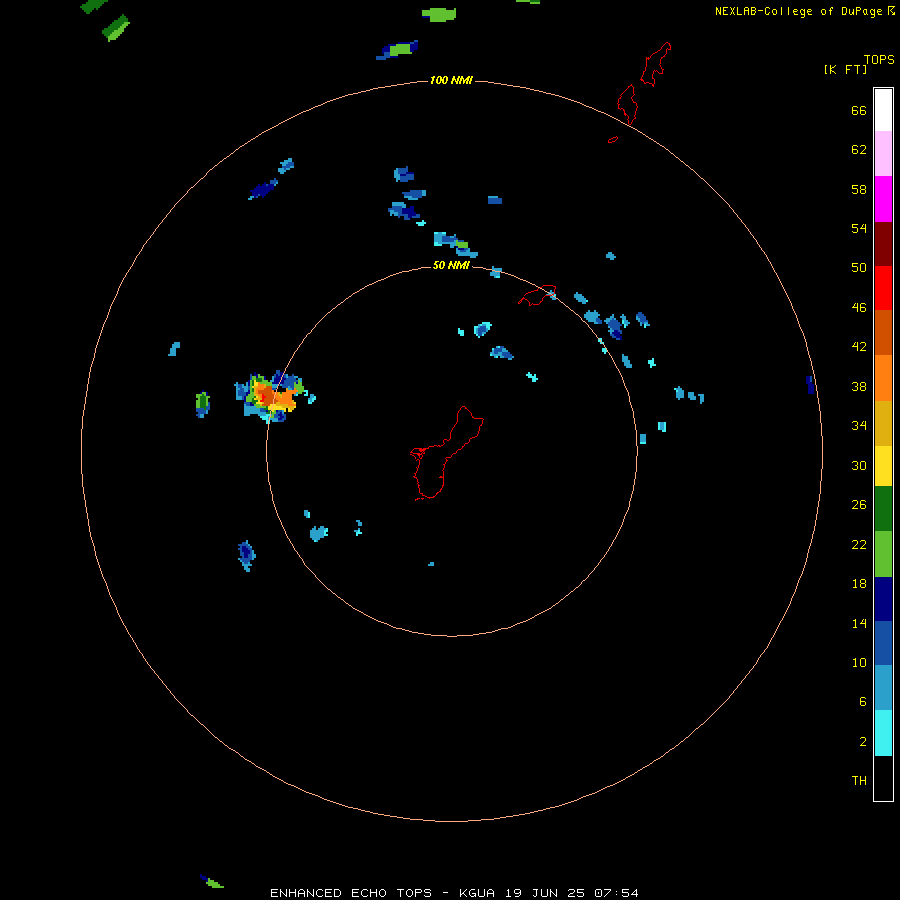The width and height of the screenshot is (900, 900).
Task: Click the ENHANCED ECHO TOPS caption
Action: click(351, 893)
